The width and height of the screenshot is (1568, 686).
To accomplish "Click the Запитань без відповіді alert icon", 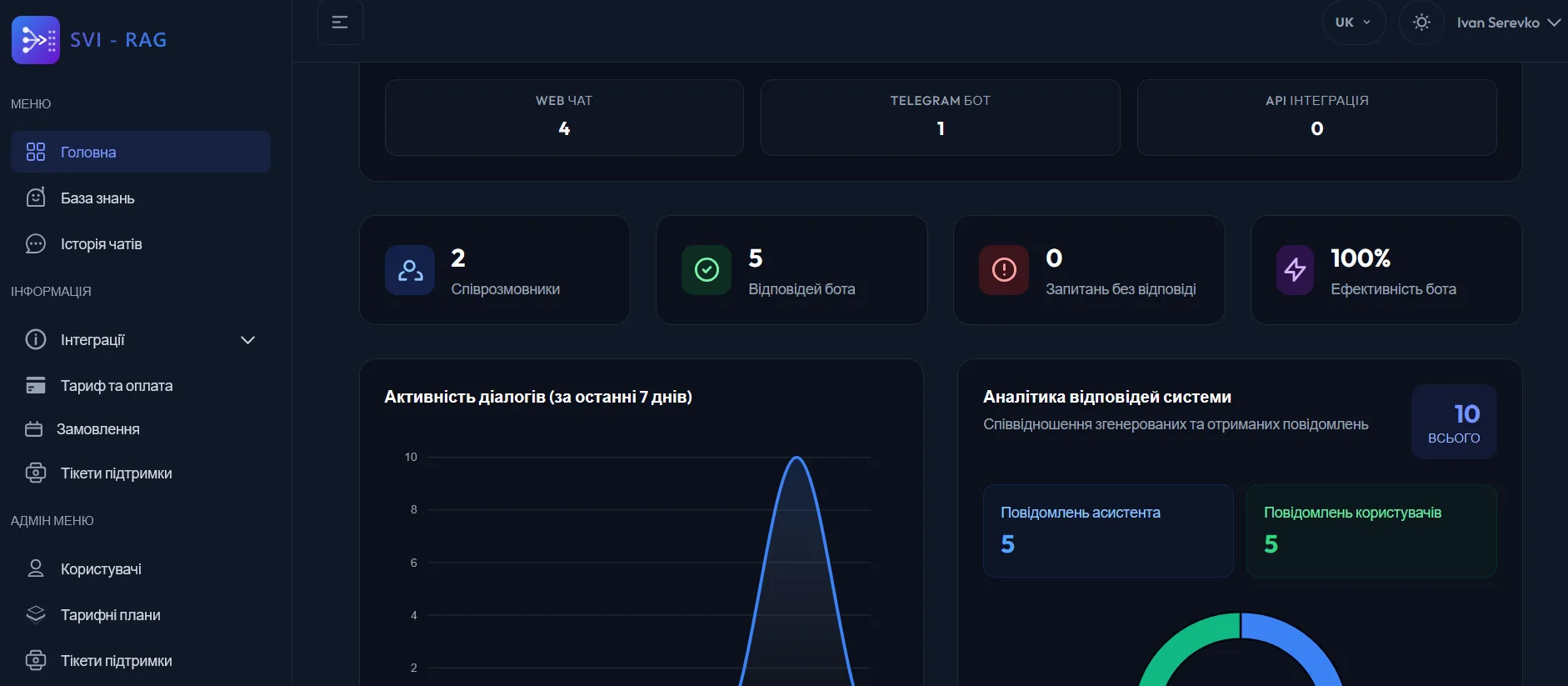I will (x=1004, y=270).
